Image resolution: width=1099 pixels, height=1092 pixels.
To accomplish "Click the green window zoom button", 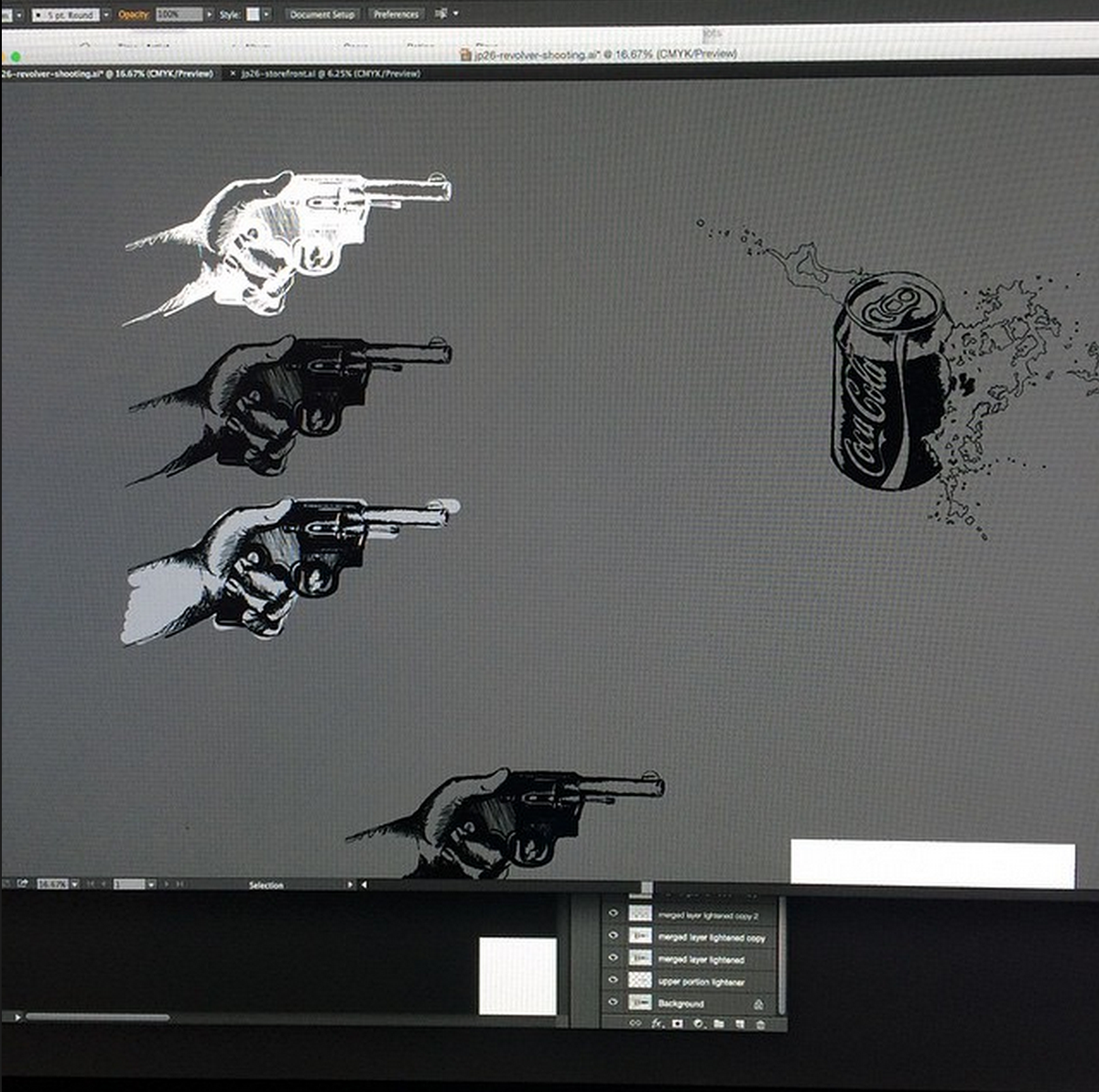I will [x=16, y=57].
